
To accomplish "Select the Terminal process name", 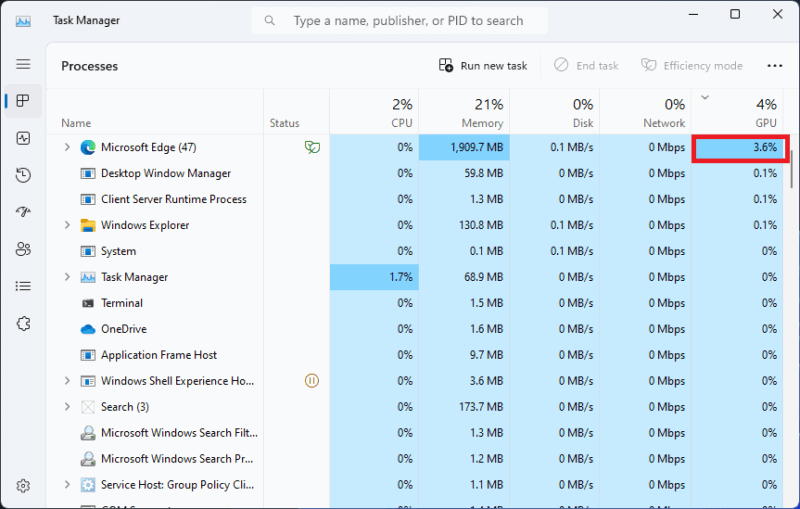I will click(122, 303).
